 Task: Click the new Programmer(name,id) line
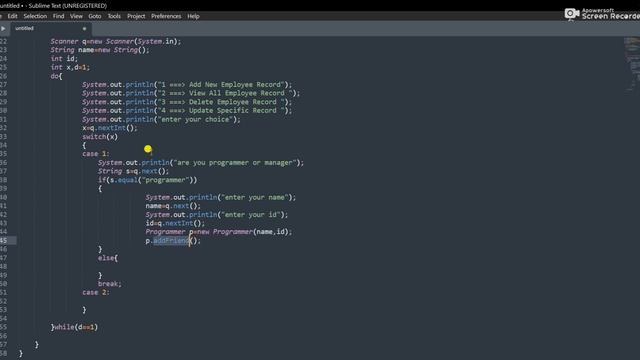tap(219, 232)
